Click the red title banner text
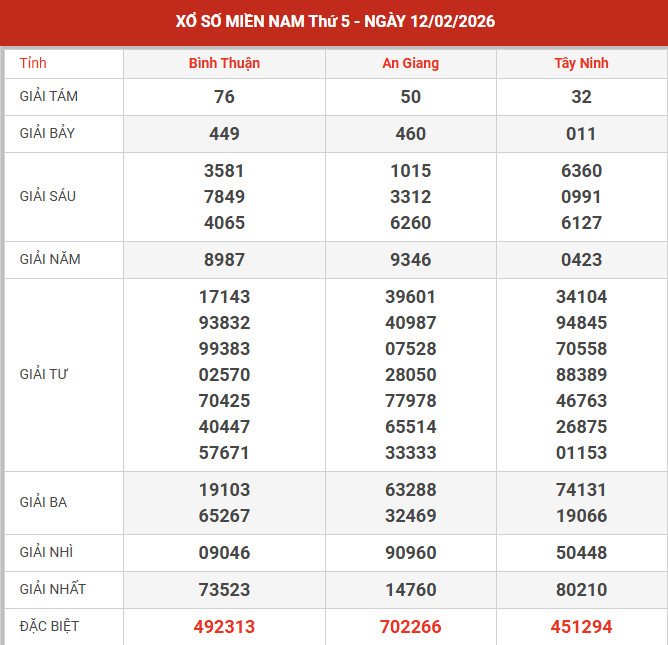The width and height of the screenshot is (668, 645). [334, 21]
